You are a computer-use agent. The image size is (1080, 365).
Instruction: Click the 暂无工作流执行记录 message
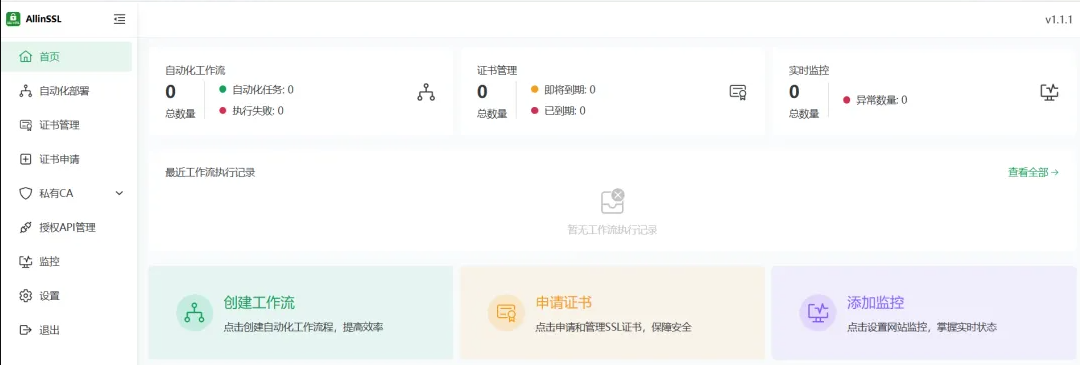tap(612, 230)
